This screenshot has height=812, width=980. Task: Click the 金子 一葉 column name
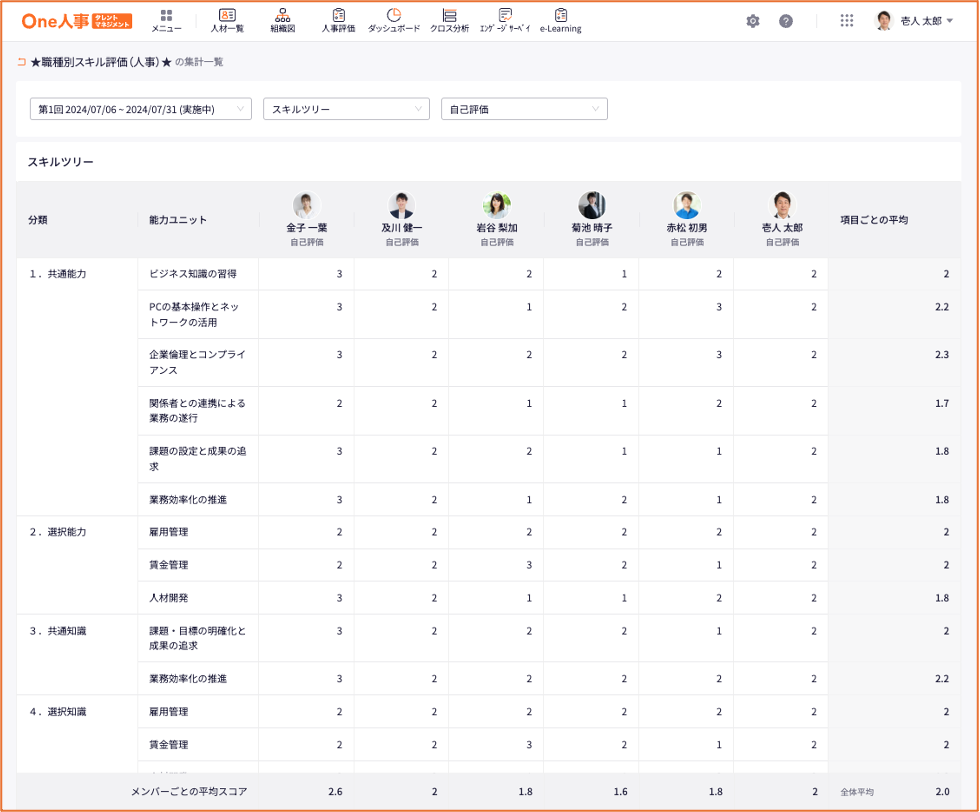coord(306,228)
